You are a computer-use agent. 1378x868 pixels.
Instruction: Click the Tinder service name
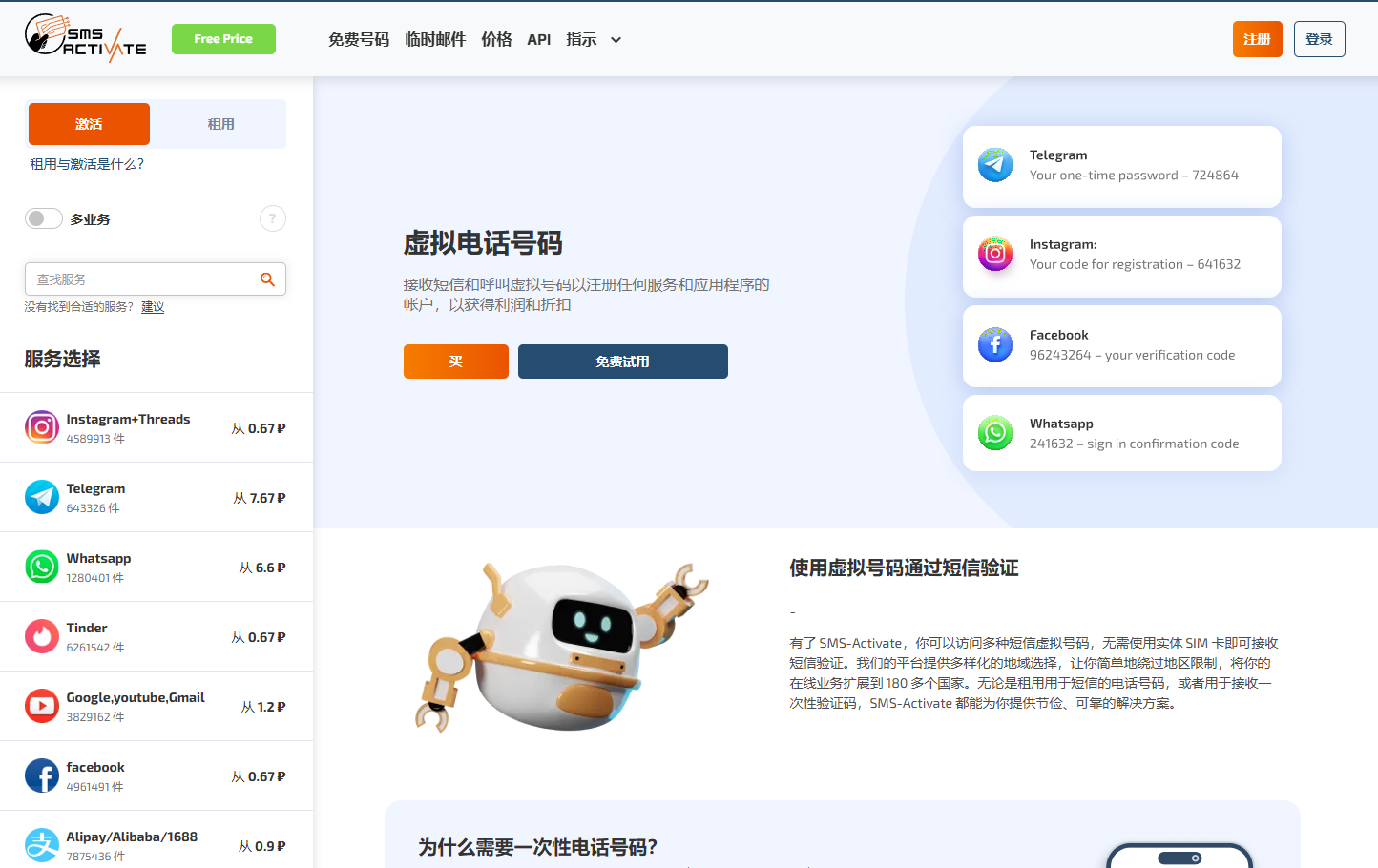(x=87, y=628)
